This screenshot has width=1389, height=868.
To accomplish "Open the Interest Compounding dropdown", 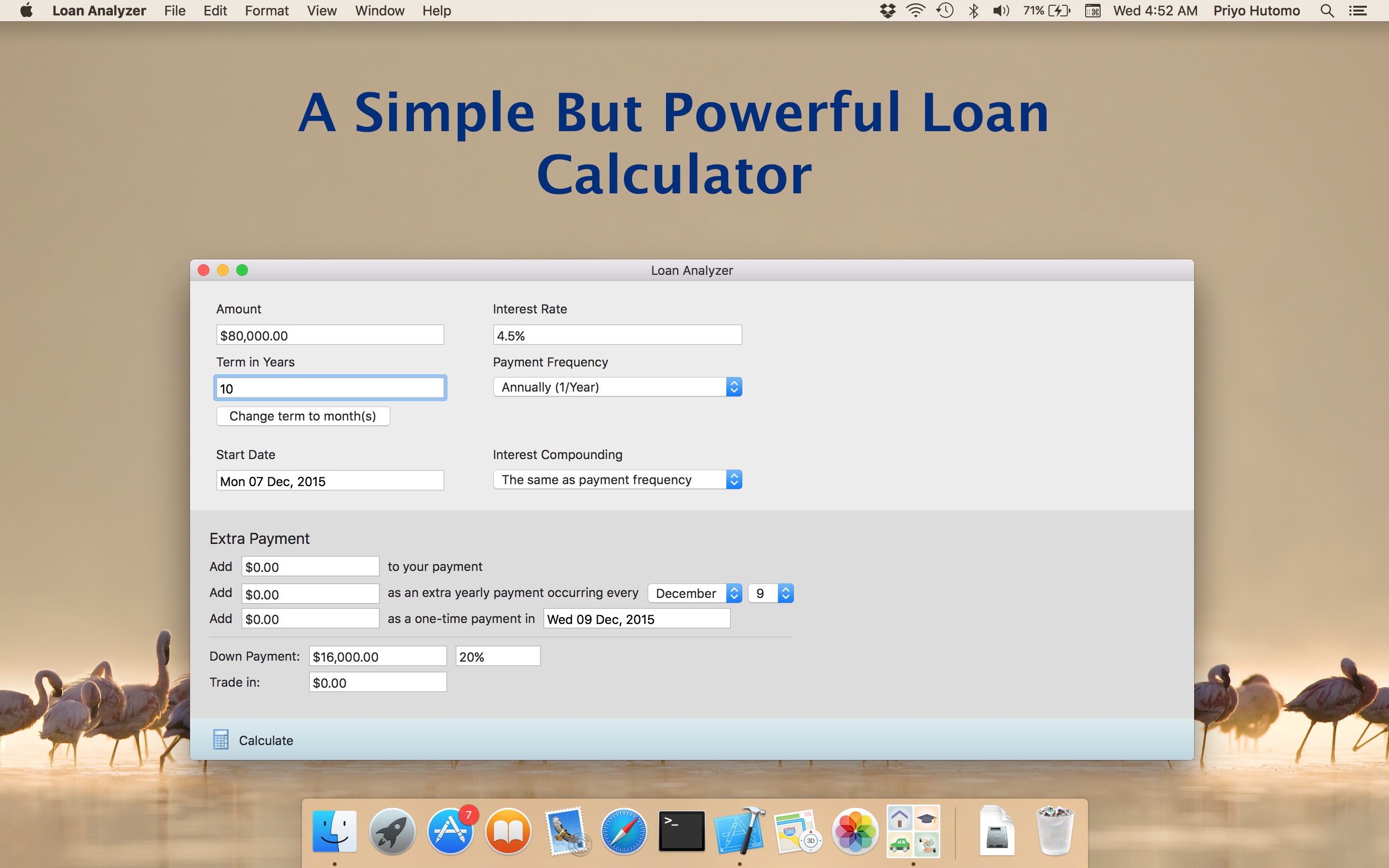I will (x=617, y=479).
